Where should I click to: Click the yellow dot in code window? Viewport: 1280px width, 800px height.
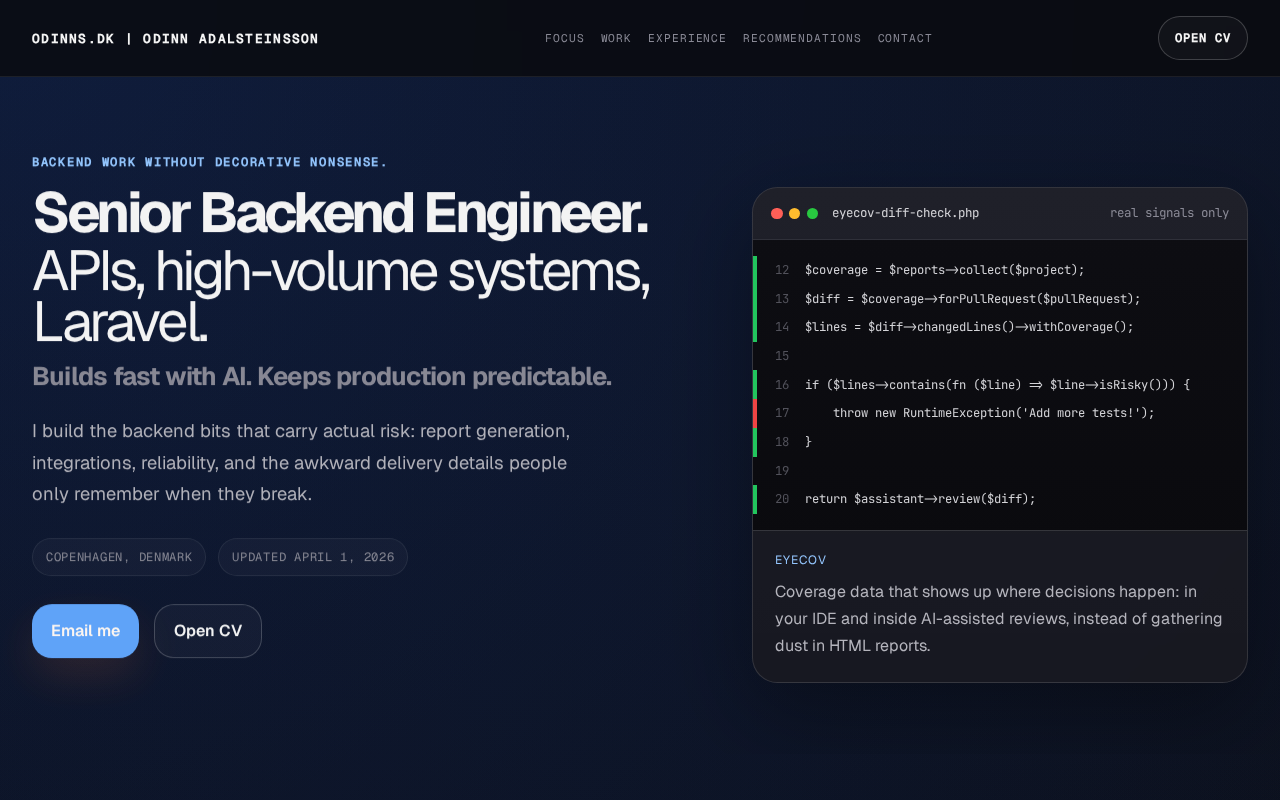[795, 213]
